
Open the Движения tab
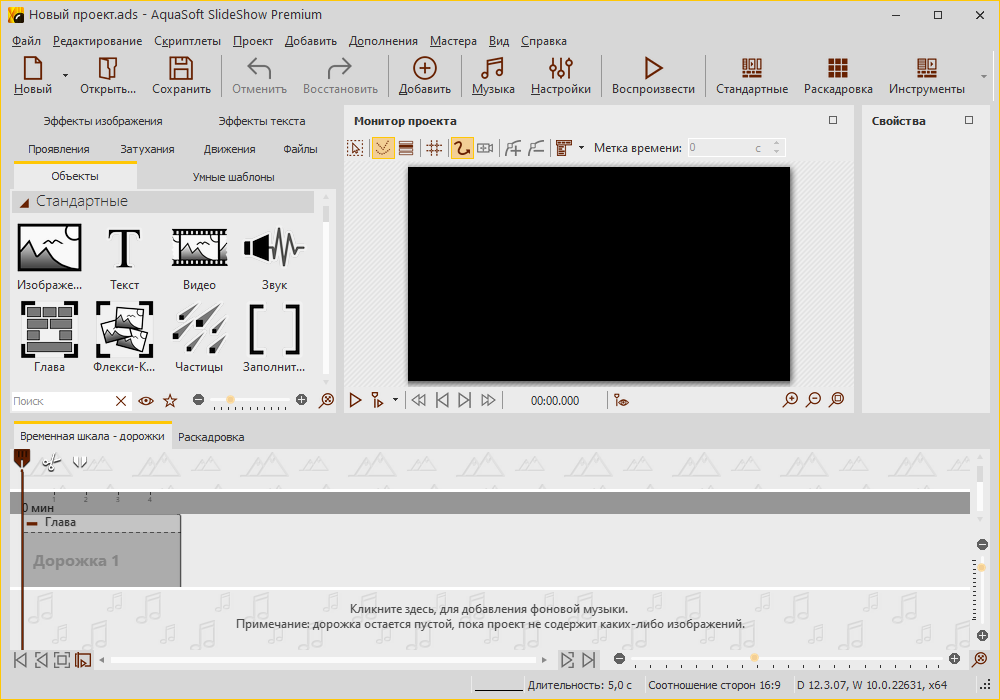coord(230,149)
